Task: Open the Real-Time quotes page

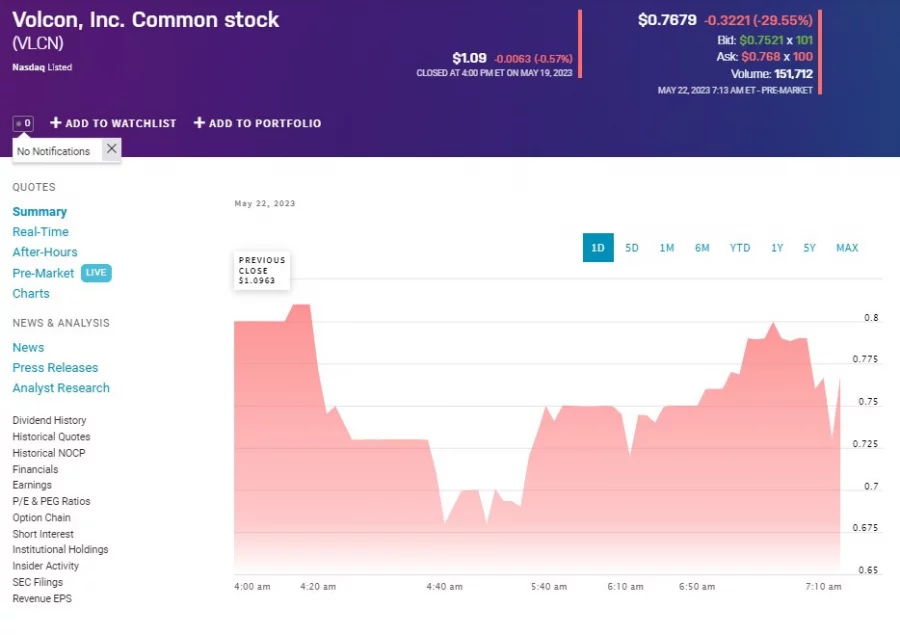Action: (40, 231)
